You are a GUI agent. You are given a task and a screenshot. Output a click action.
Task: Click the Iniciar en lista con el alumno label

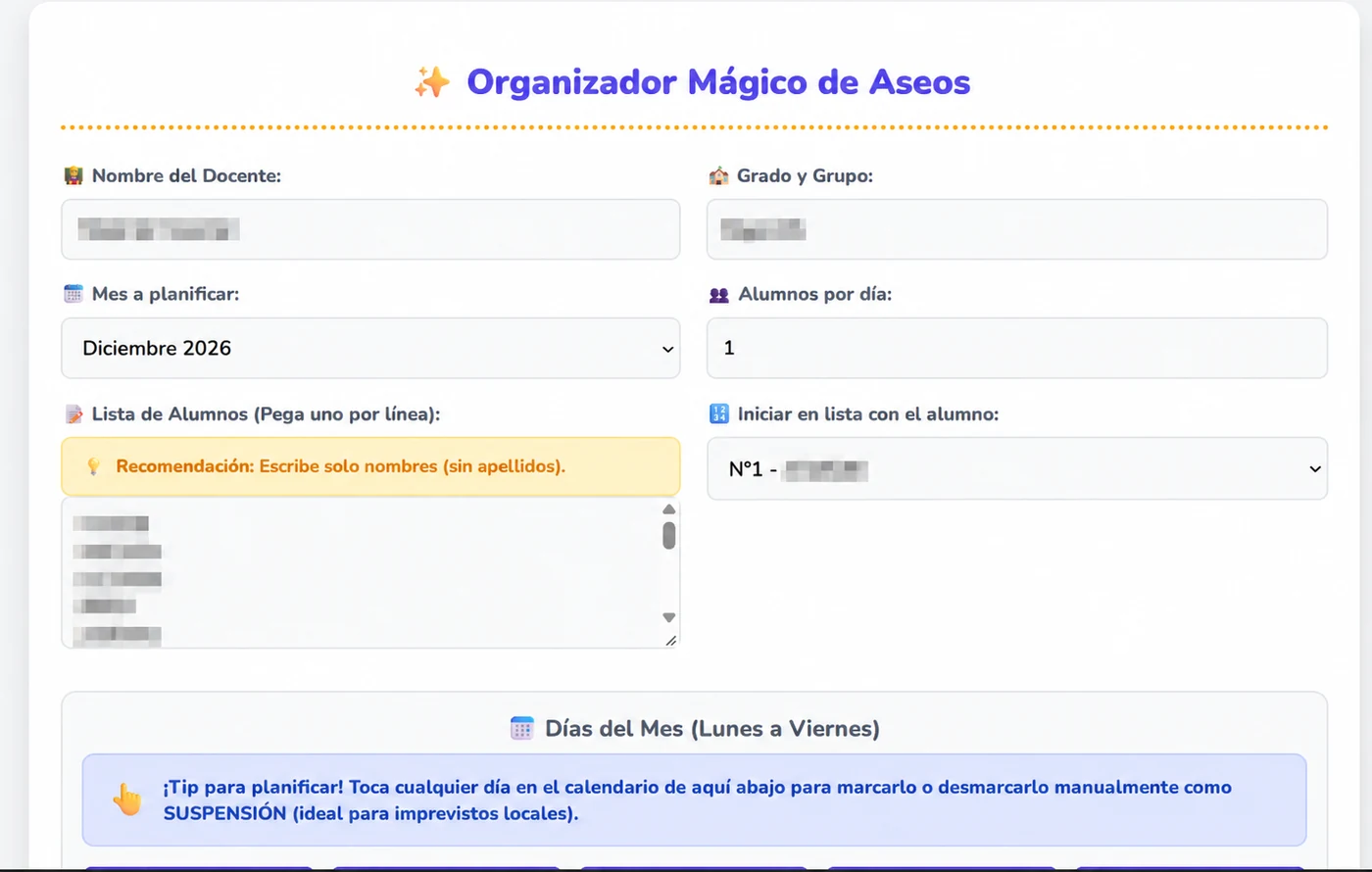pos(868,414)
